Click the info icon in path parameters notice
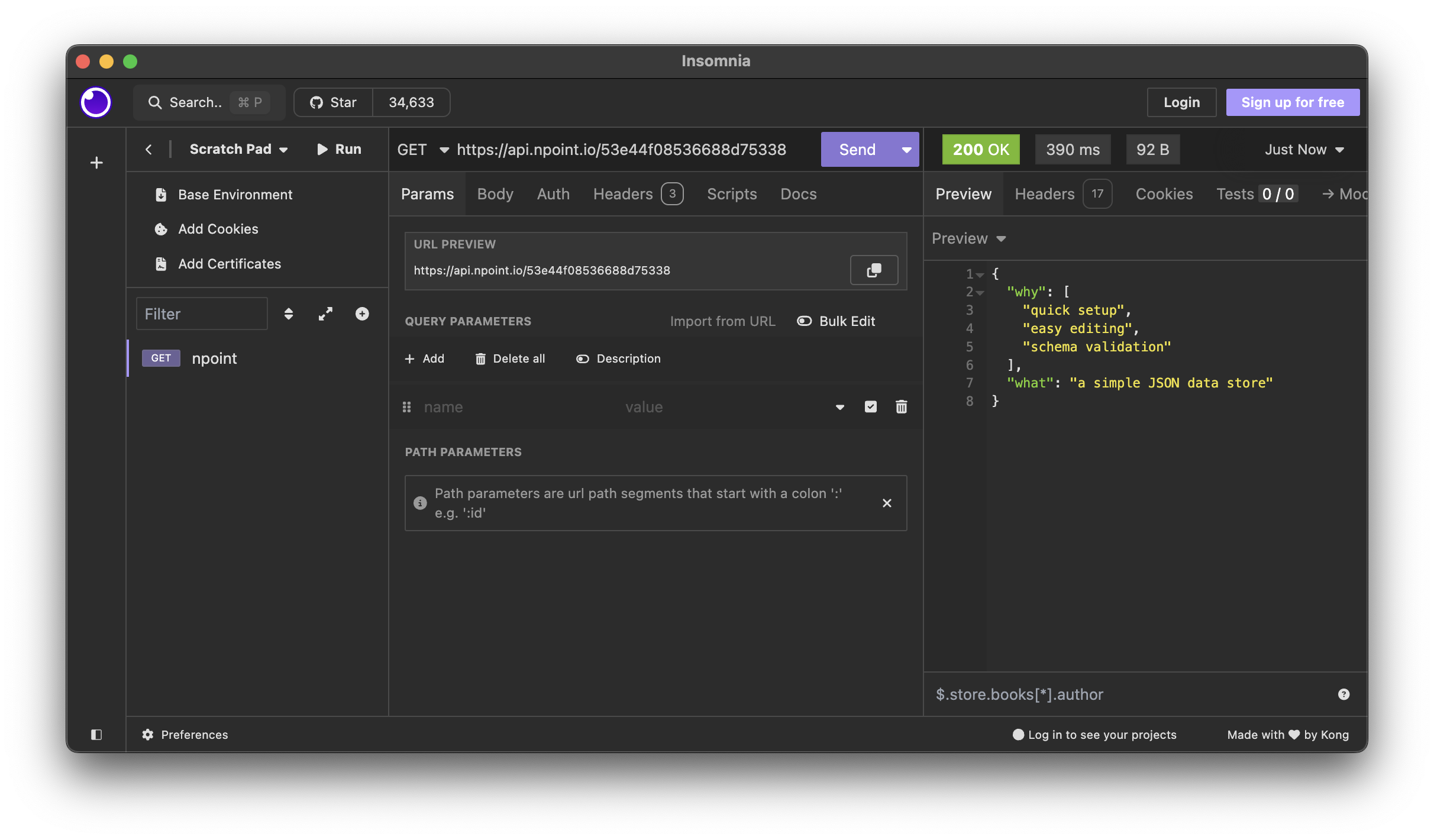This screenshot has height=840, width=1434. 420,503
